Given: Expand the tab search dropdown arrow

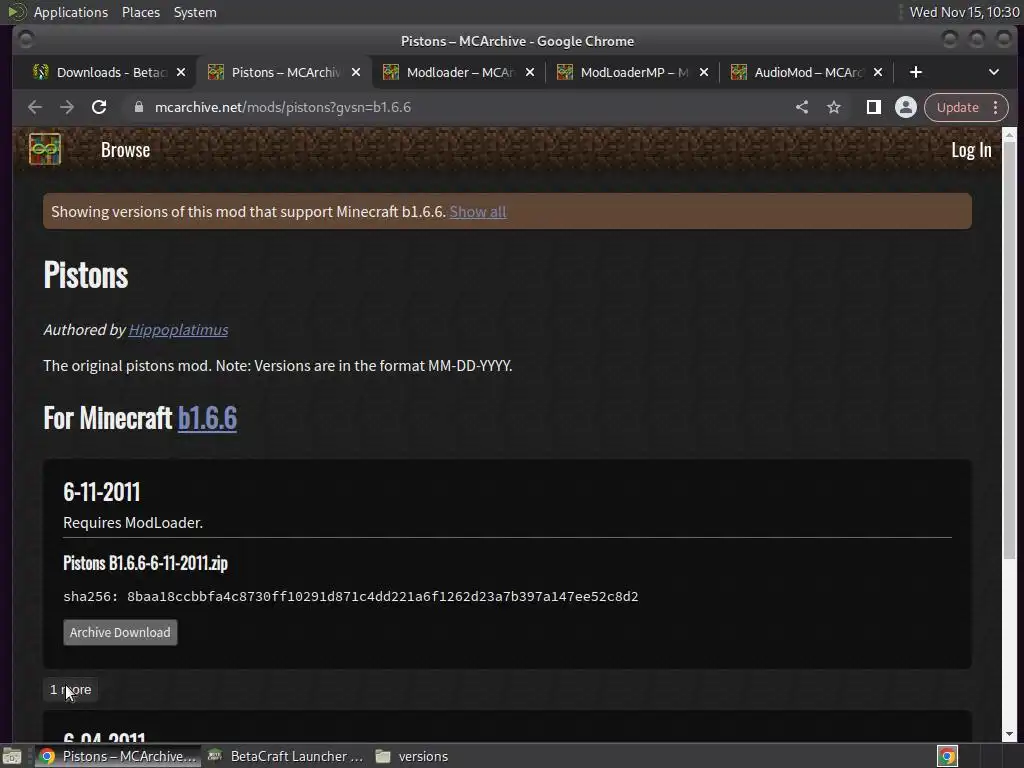Looking at the screenshot, I should [x=993, y=72].
